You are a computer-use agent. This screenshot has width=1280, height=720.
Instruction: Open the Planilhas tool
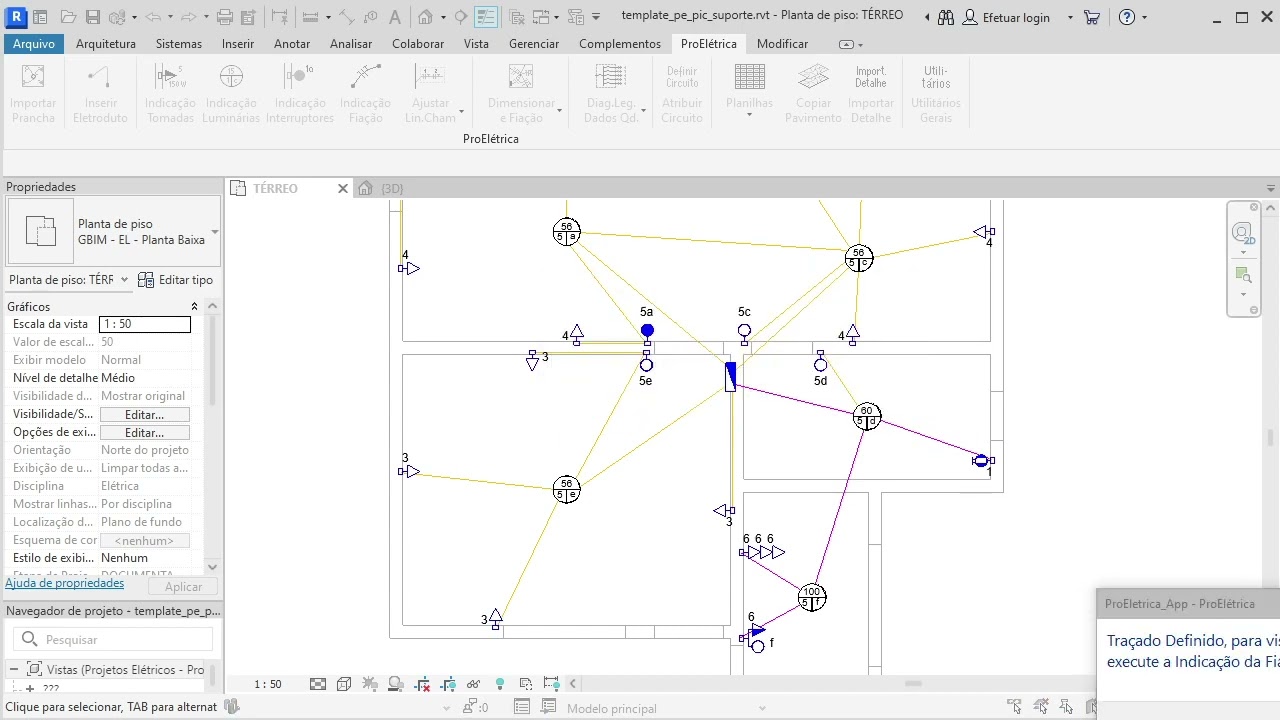pyautogui.click(x=749, y=93)
